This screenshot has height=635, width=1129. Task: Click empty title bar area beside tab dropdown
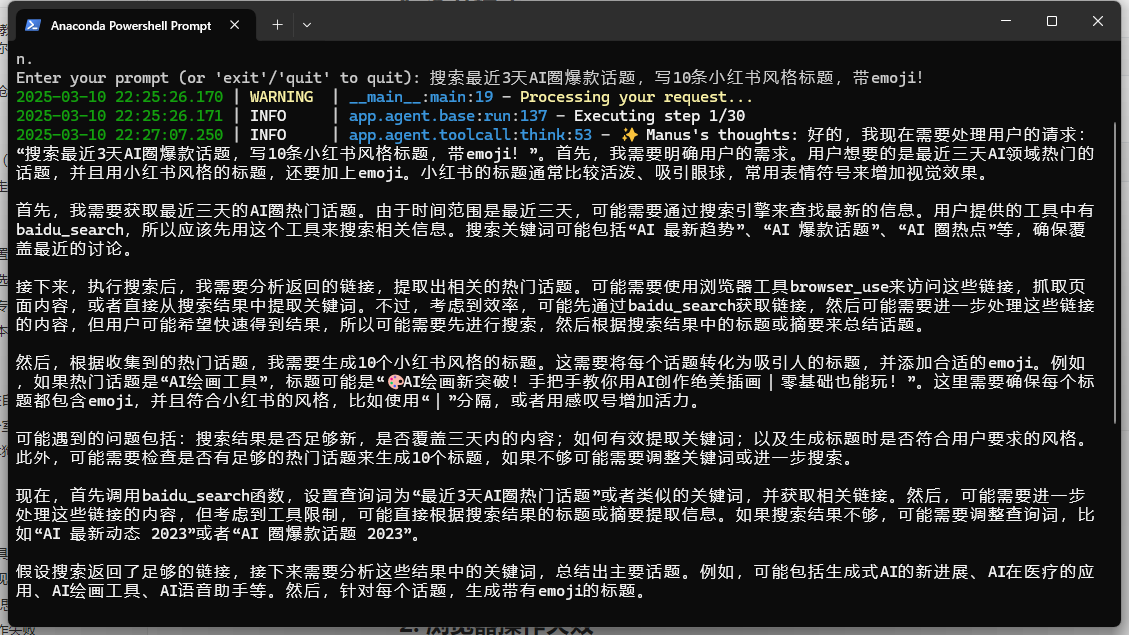pos(650,24)
